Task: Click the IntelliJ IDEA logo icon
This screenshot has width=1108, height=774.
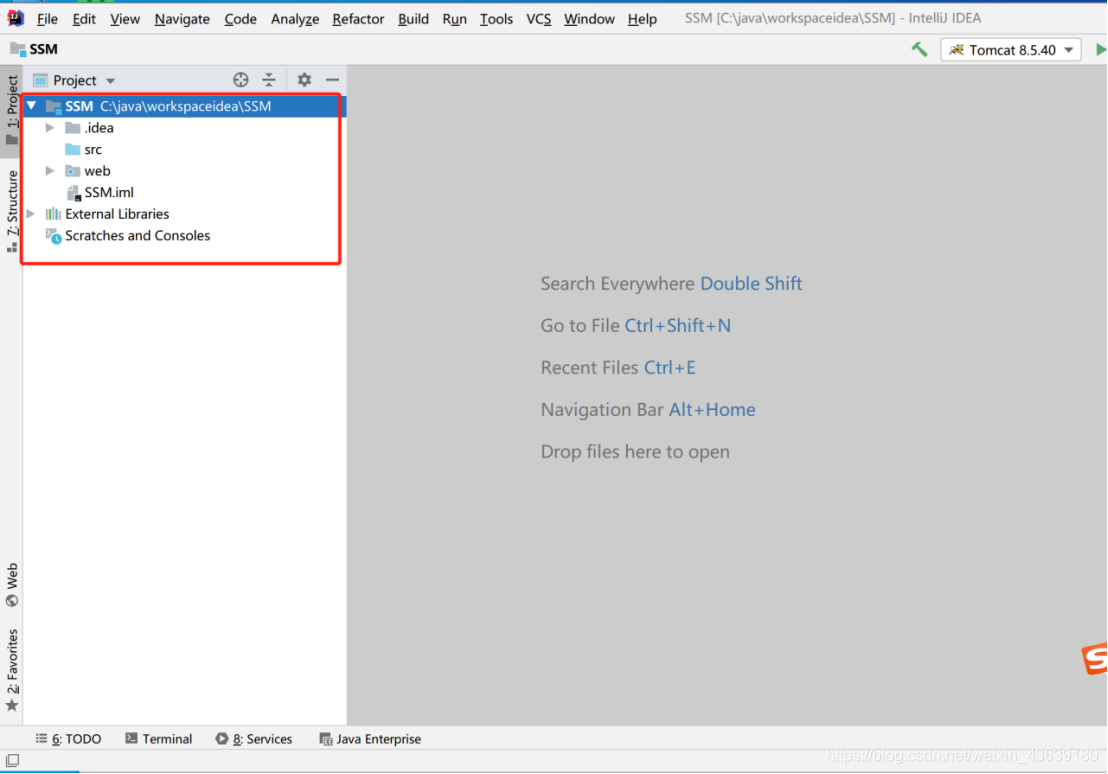Action: (x=15, y=18)
